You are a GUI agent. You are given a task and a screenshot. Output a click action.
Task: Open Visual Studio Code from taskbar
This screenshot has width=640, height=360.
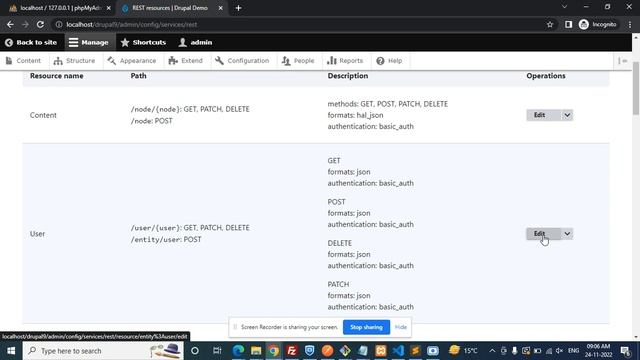click(x=398, y=351)
